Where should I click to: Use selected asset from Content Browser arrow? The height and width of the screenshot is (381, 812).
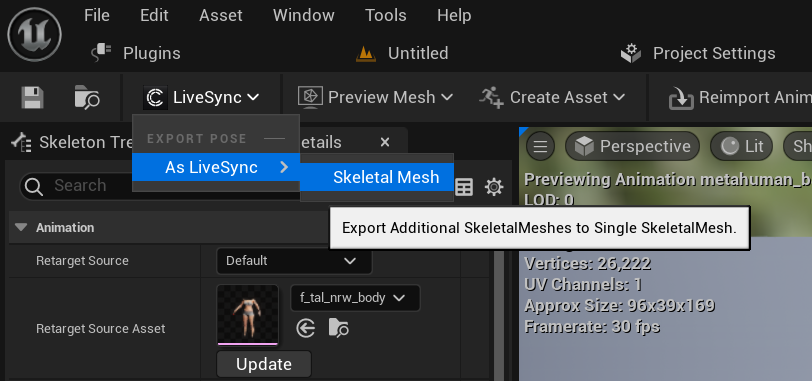306,328
